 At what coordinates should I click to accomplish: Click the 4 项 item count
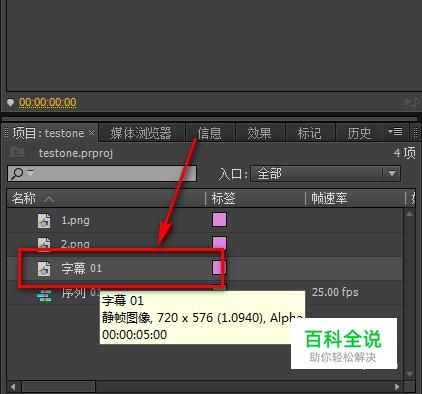coord(405,153)
